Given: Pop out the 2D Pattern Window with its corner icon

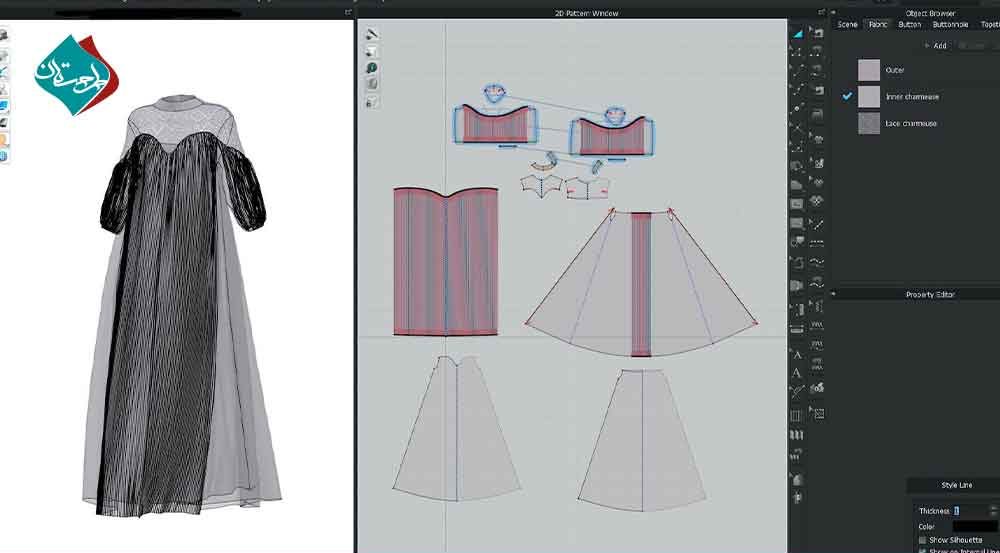Looking at the screenshot, I should 821,12.
